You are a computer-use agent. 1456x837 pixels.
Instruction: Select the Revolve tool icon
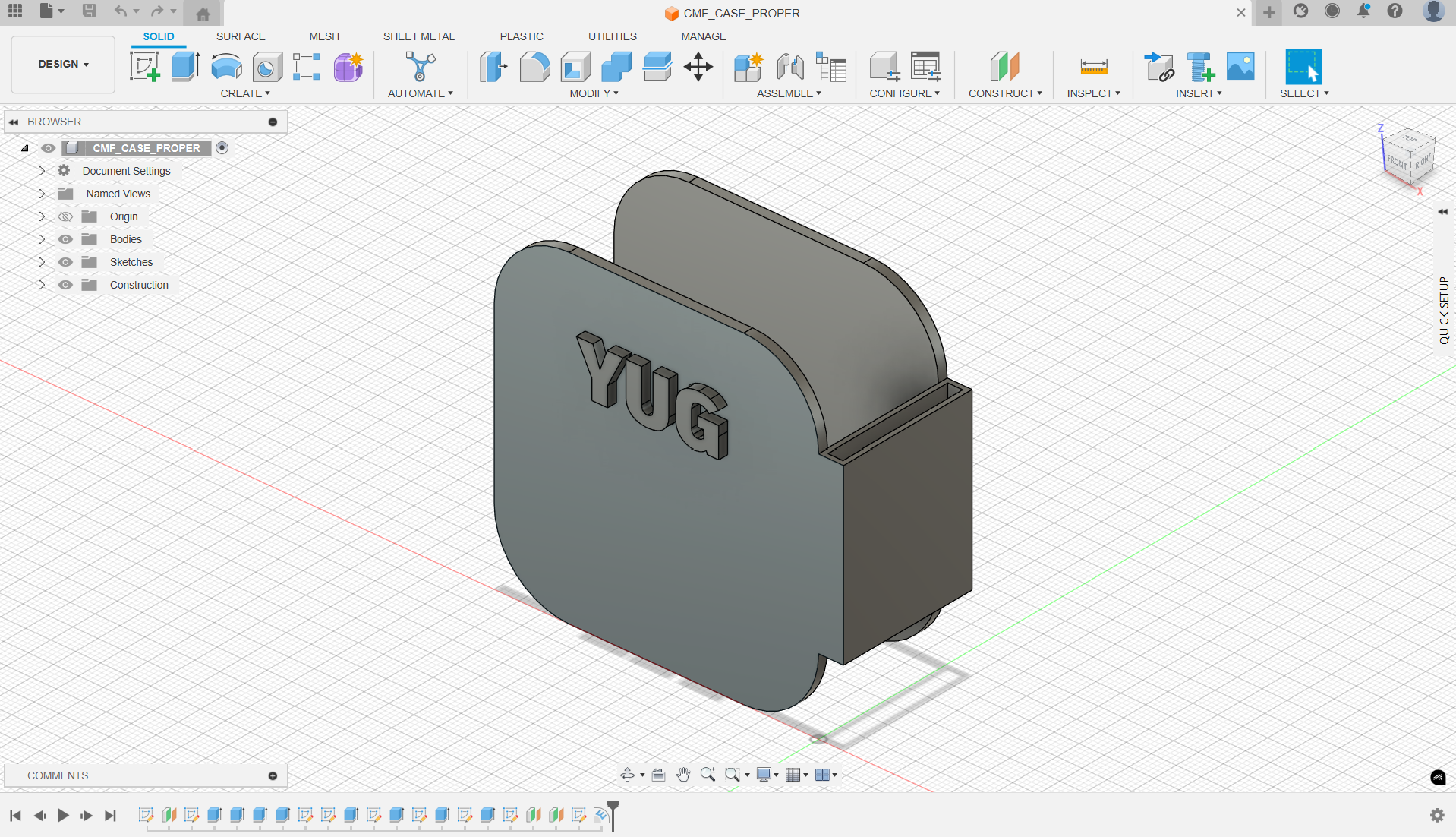[x=226, y=67]
